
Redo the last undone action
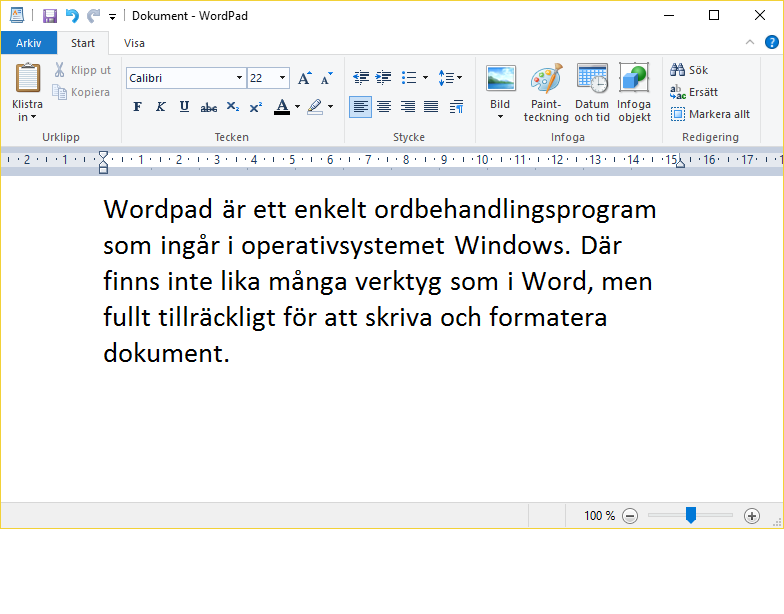[x=94, y=16]
